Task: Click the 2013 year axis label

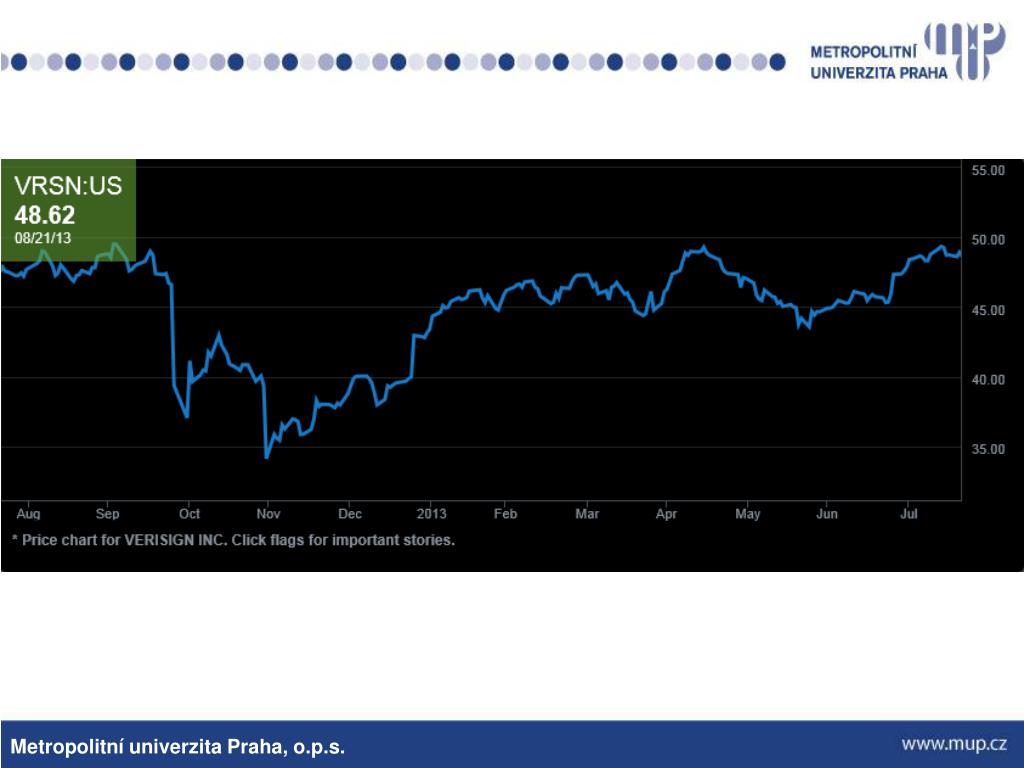Action: coord(431,514)
